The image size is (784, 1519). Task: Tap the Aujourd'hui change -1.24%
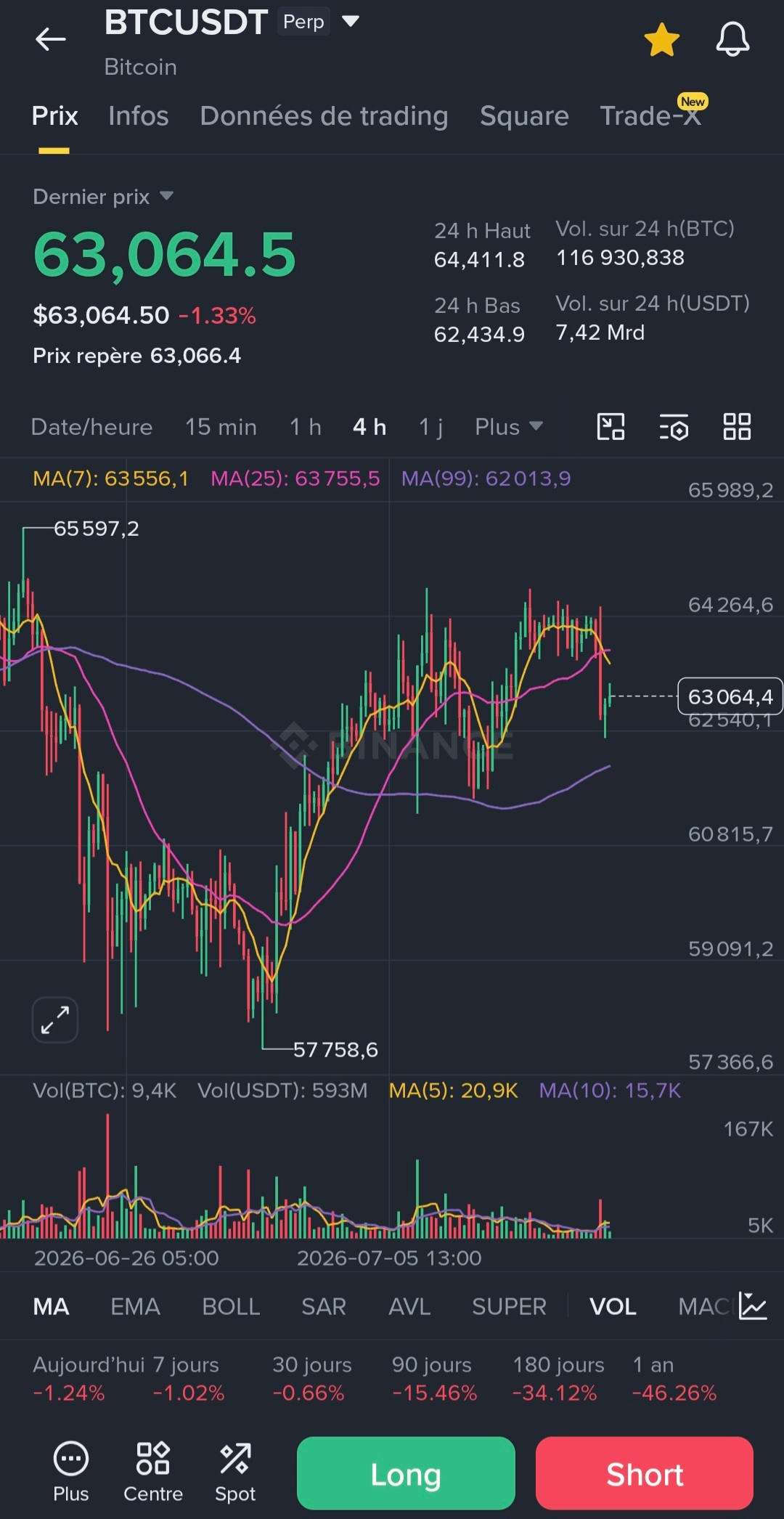pos(69,1393)
